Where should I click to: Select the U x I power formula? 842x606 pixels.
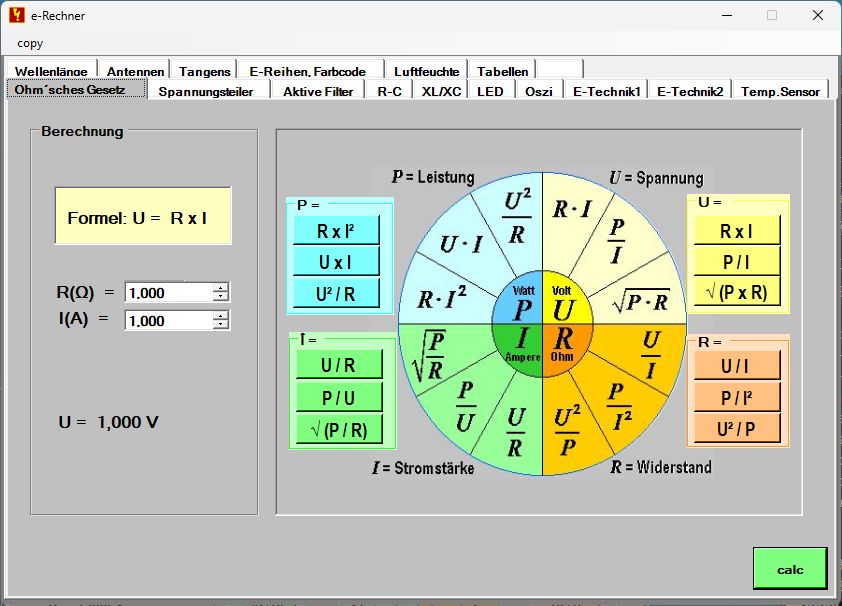(x=336, y=262)
